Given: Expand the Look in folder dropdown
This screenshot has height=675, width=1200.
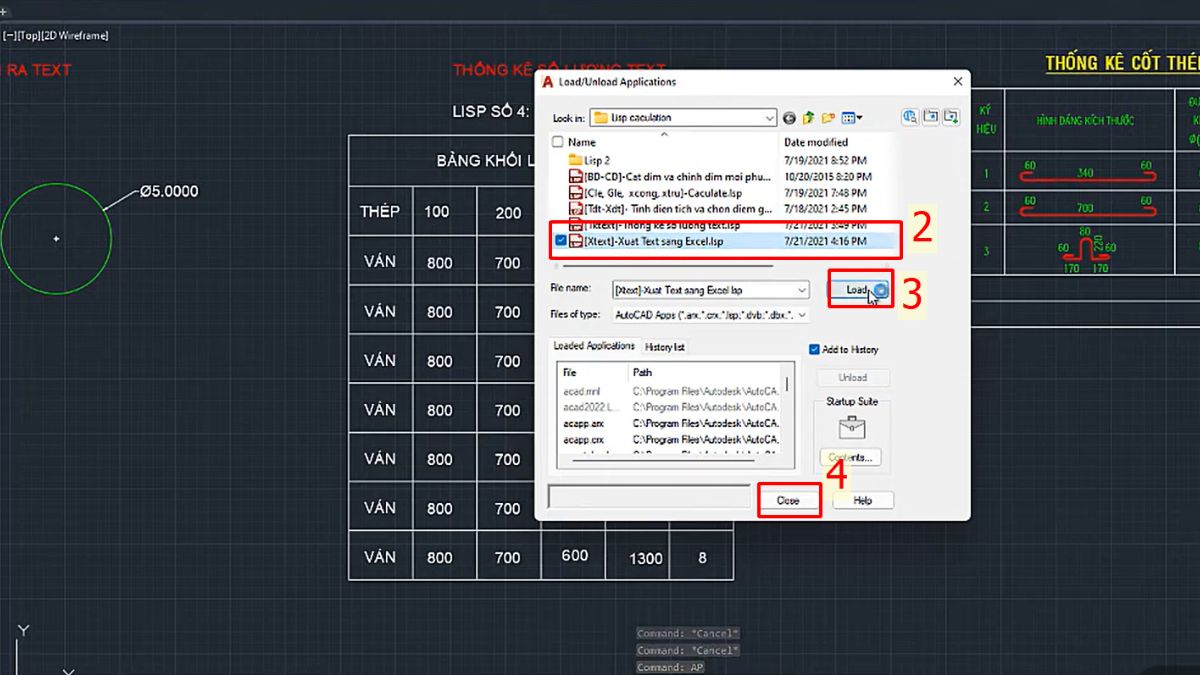Looking at the screenshot, I should [769, 118].
